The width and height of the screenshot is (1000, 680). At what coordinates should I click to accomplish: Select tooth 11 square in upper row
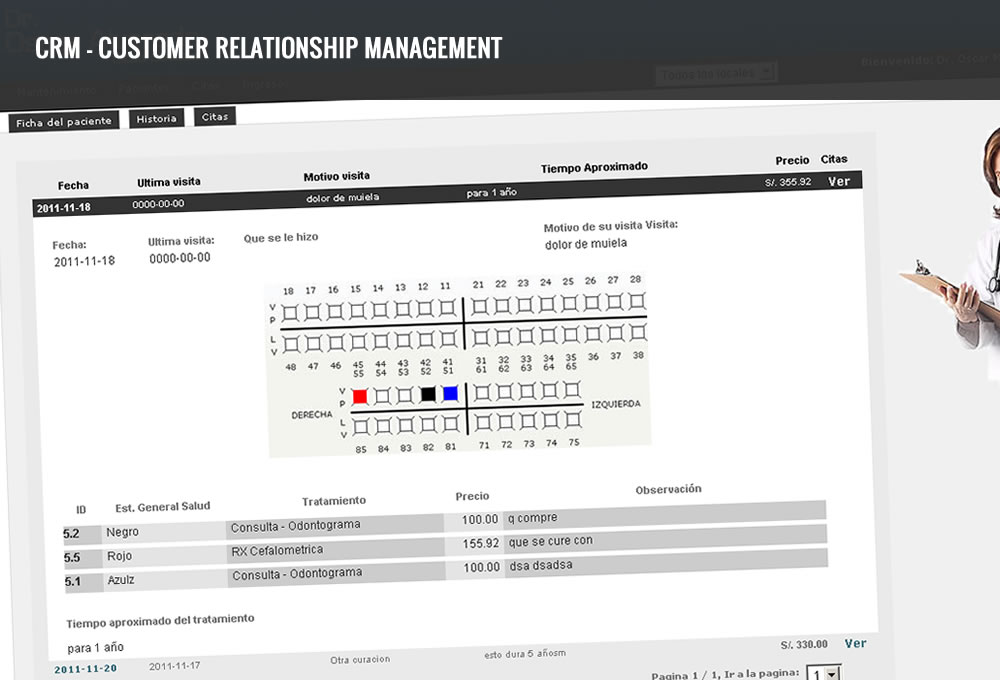click(447, 308)
